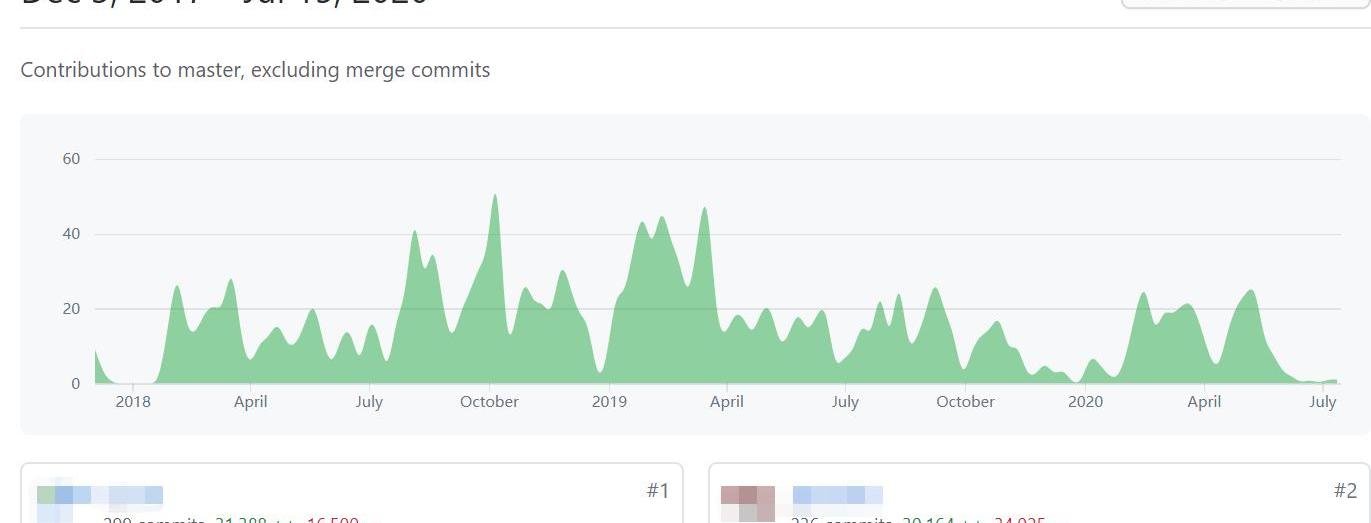Image resolution: width=1371 pixels, height=523 pixels.
Task: Click the "Contributions to master" description text
Action: click(x=255, y=70)
